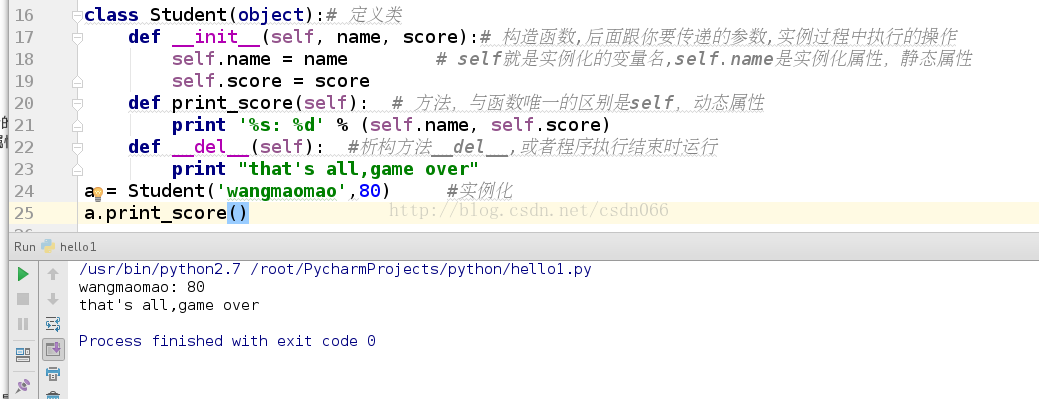Select the hello1 run tab
Viewport: 1039px width, 399px height.
pos(78,247)
